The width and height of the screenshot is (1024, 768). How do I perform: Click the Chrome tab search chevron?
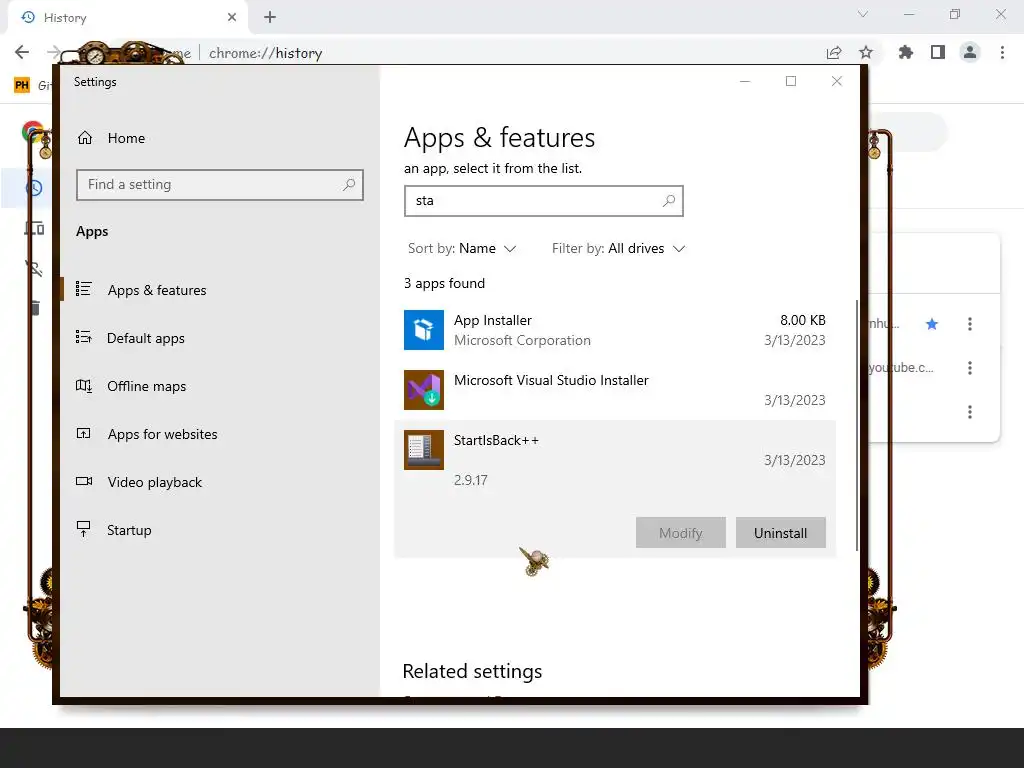tap(863, 14)
